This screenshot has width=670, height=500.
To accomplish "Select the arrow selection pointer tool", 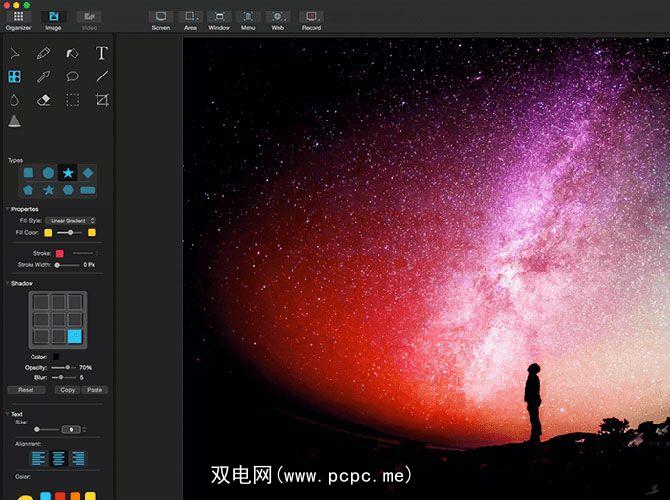I will pyautogui.click(x=15, y=53).
